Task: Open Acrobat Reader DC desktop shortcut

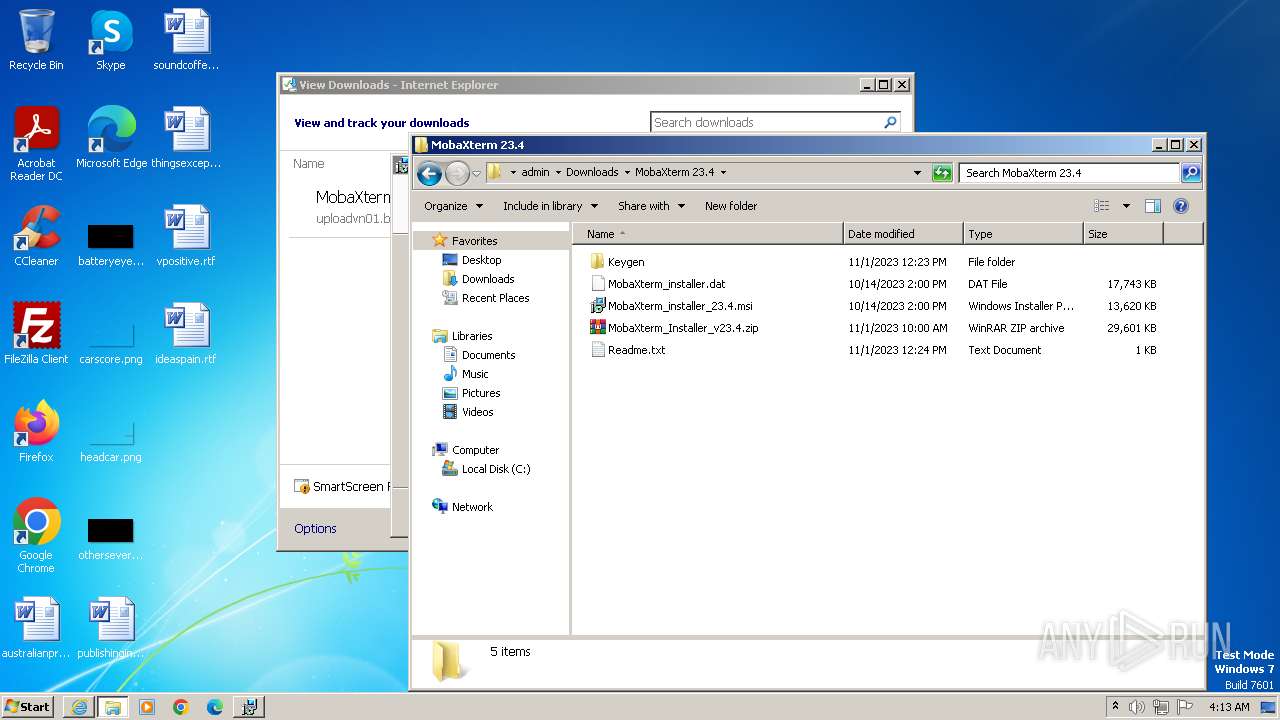Action: tap(36, 144)
